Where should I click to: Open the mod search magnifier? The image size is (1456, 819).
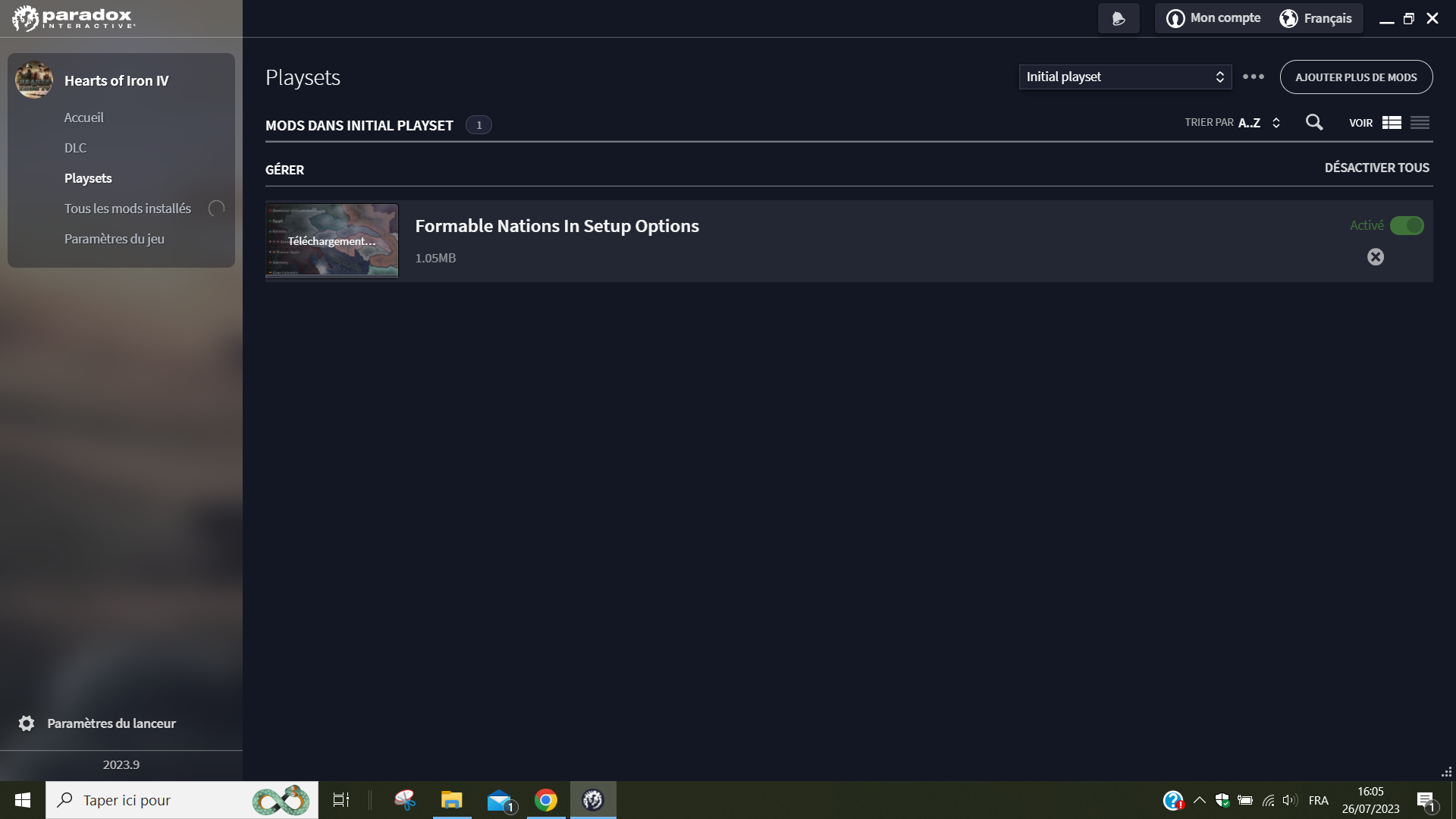[1314, 122]
